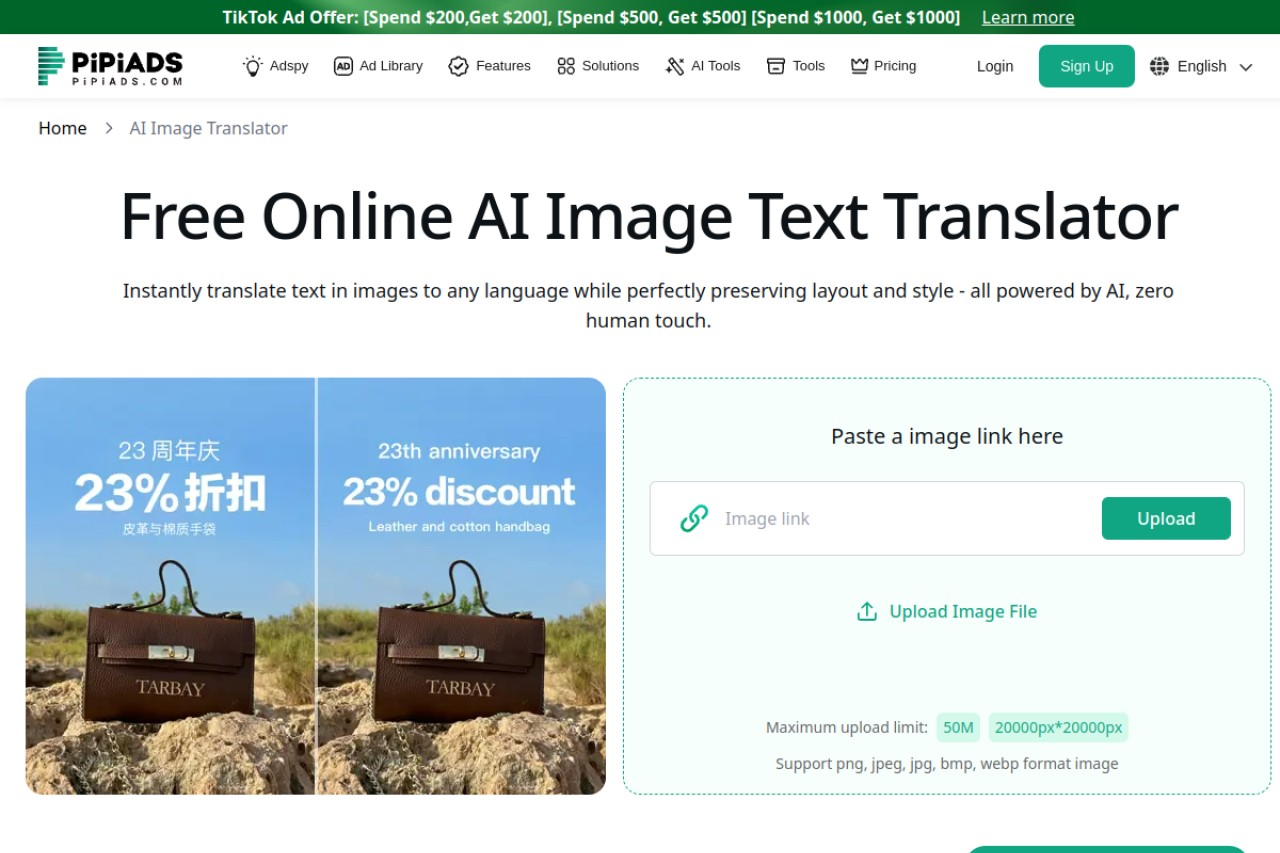Click the Tools archive box icon
This screenshot has width=1280, height=853.
pos(776,66)
